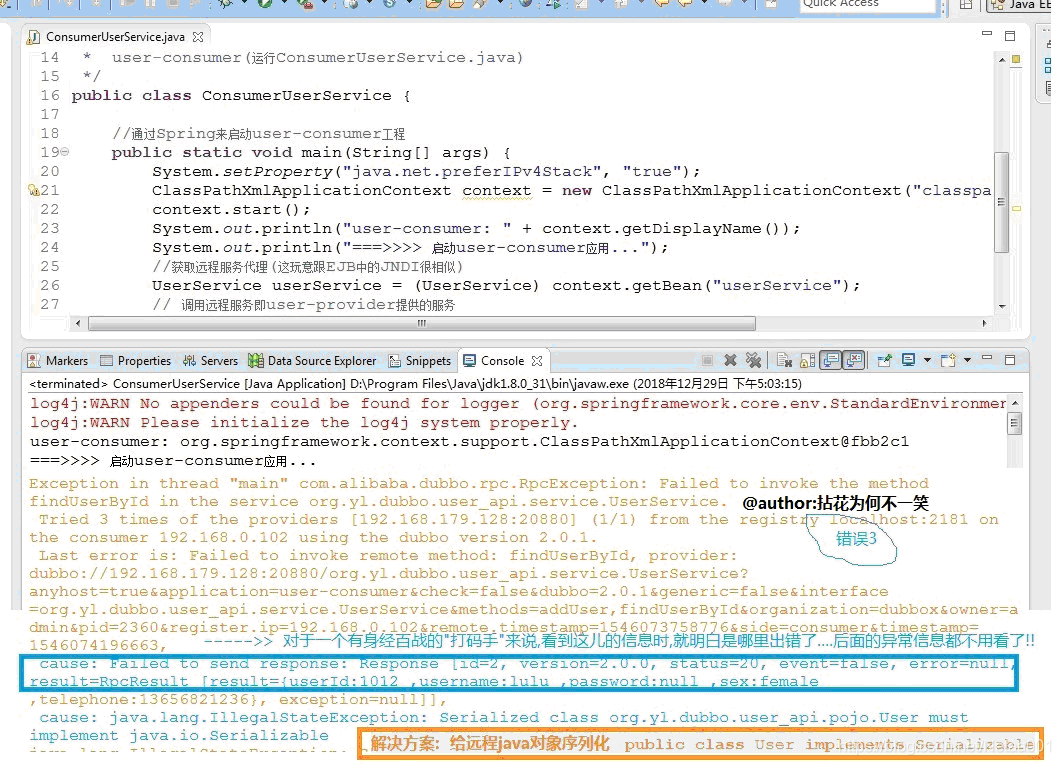Switch to the Markers tab
Screen dimensions: 1061x765
(58, 361)
